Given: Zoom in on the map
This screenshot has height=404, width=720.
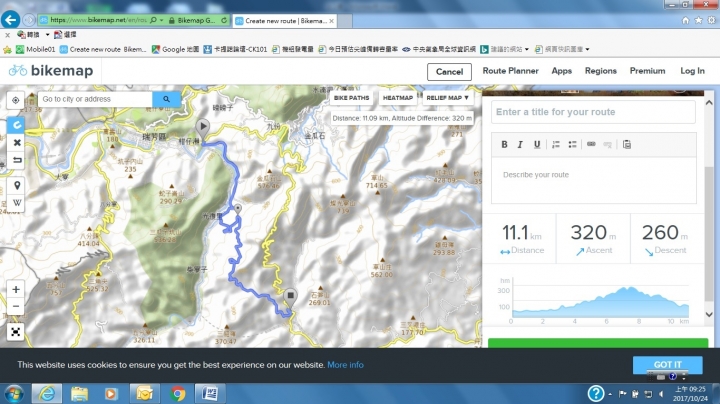Looking at the screenshot, I should (x=16, y=289).
